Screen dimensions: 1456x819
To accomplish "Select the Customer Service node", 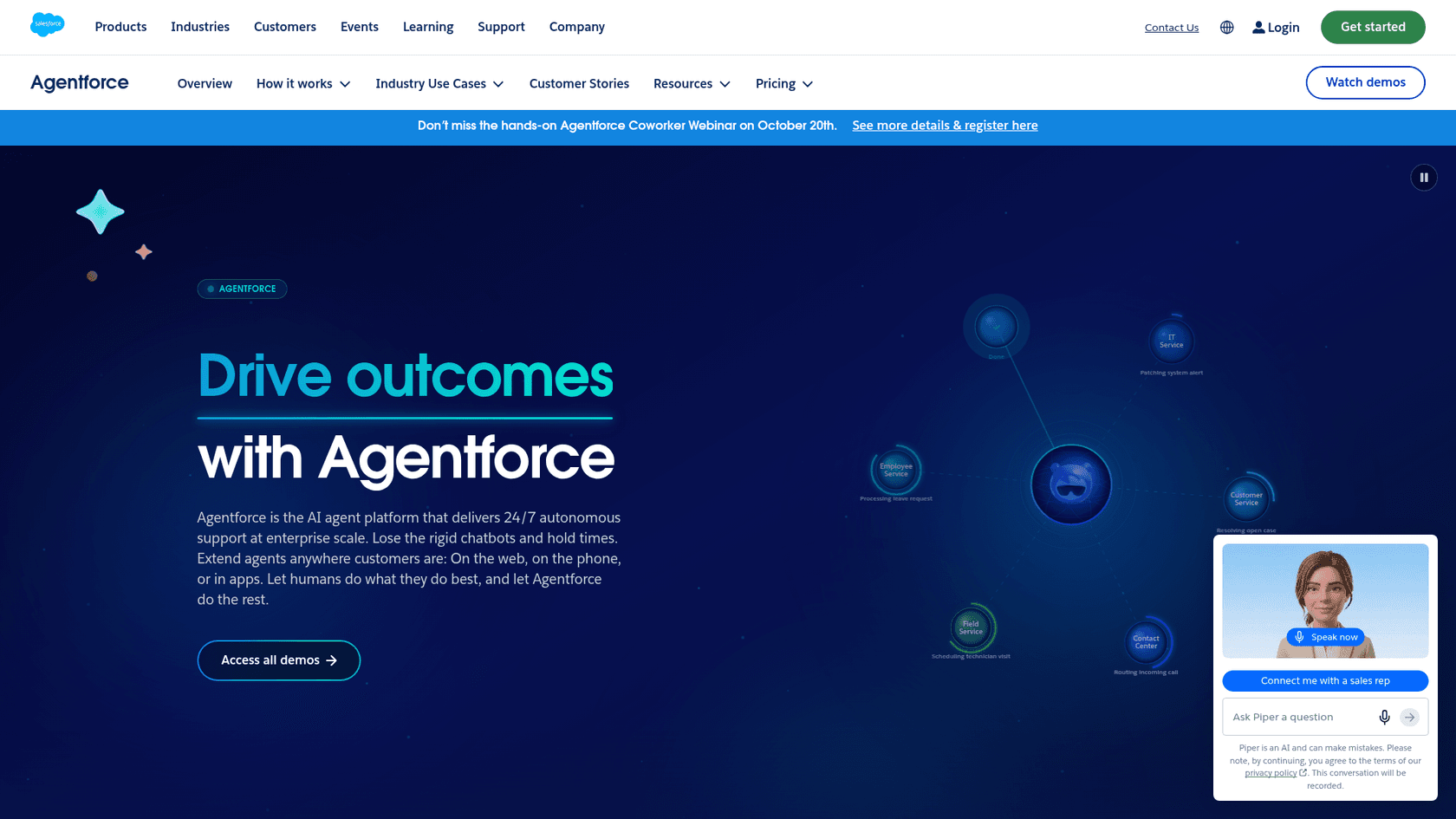I will [x=1246, y=499].
